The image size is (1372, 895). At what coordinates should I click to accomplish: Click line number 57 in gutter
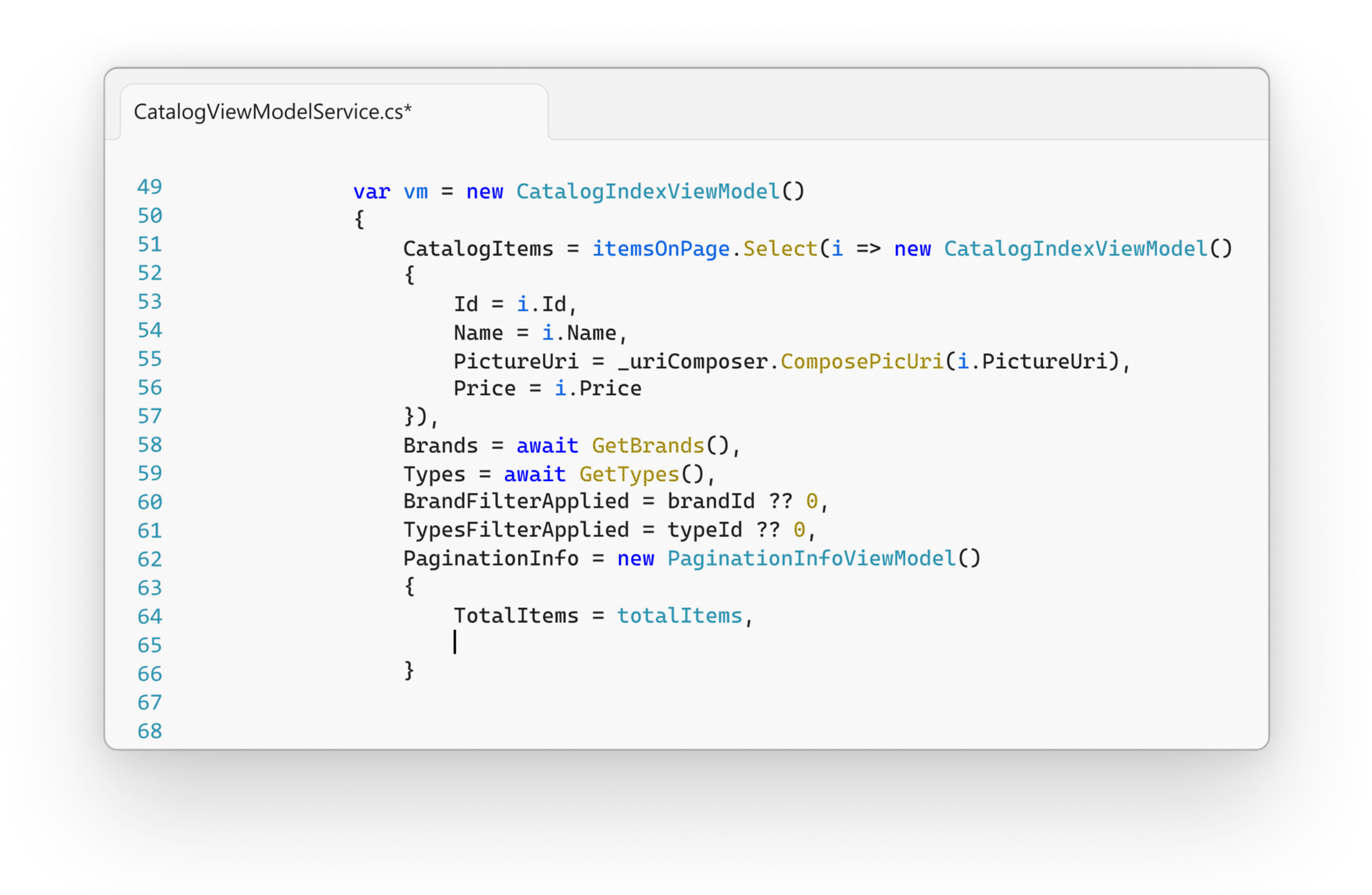pyautogui.click(x=149, y=416)
